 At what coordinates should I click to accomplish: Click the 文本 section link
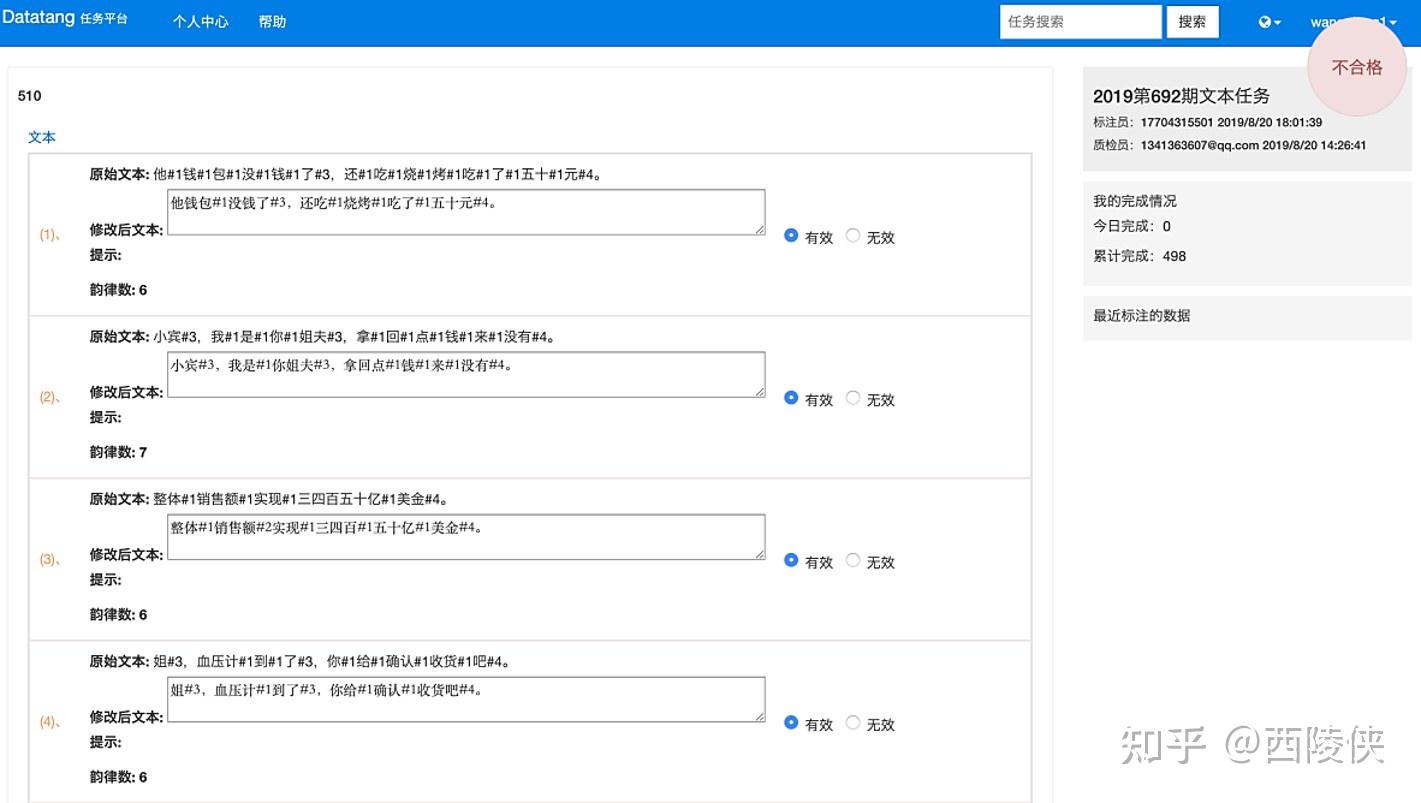tap(42, 137)
